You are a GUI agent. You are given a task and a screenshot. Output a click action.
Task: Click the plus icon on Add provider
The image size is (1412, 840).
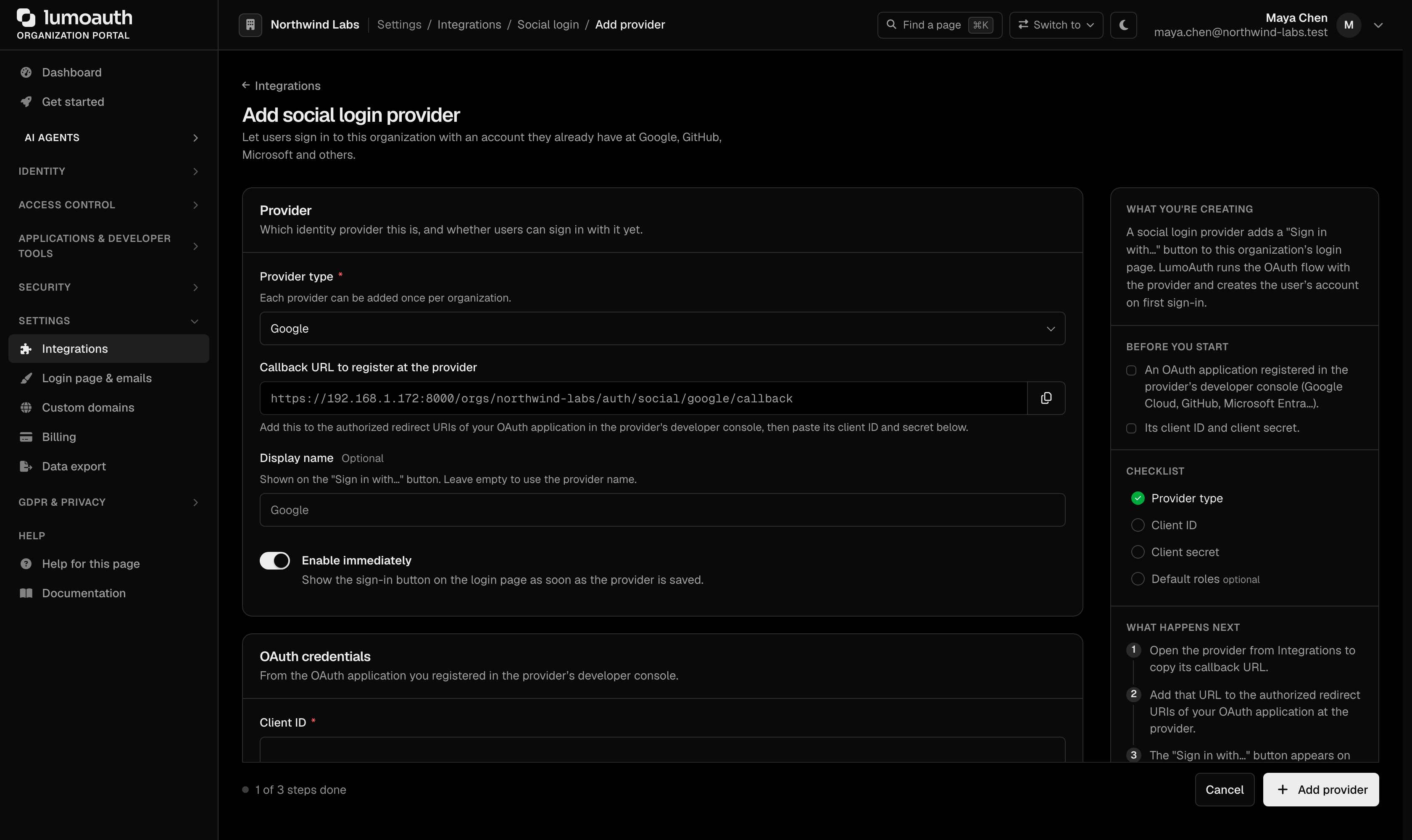point(1282,789)
